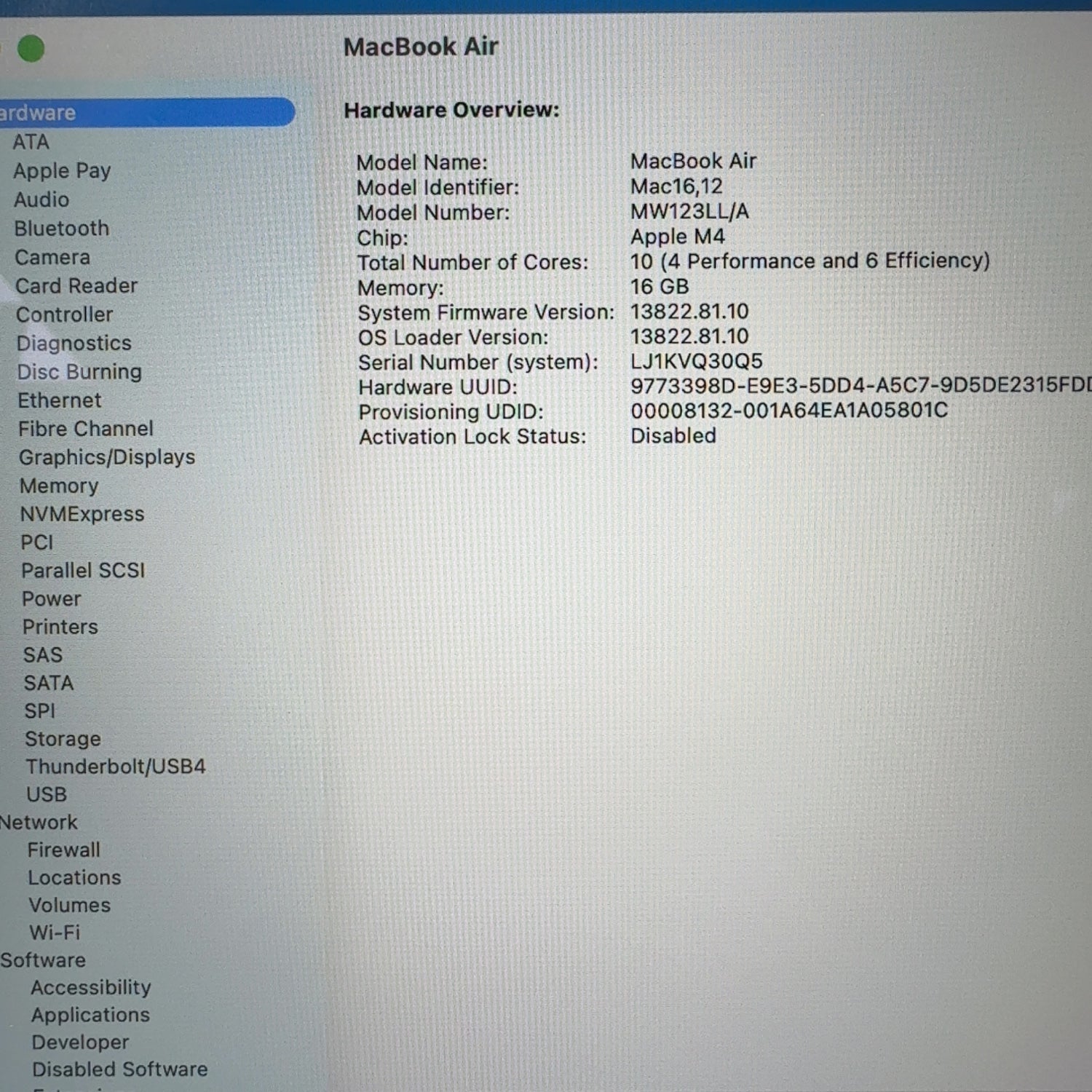Open the NVMExpress section
This screenshot has height=1092, width=1092.
[x=82, y=514]
